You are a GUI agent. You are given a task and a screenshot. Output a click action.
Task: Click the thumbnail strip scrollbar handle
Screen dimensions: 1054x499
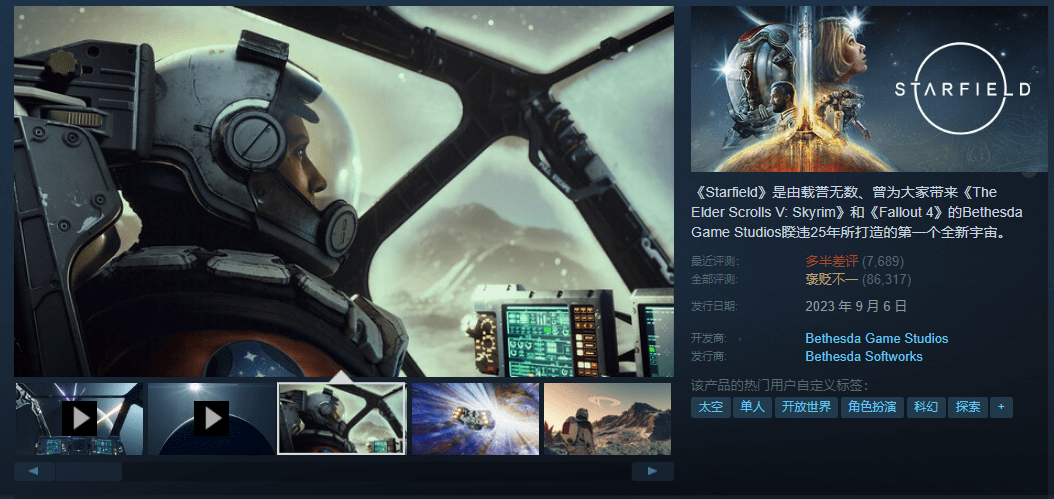click(x=88, y=471)
